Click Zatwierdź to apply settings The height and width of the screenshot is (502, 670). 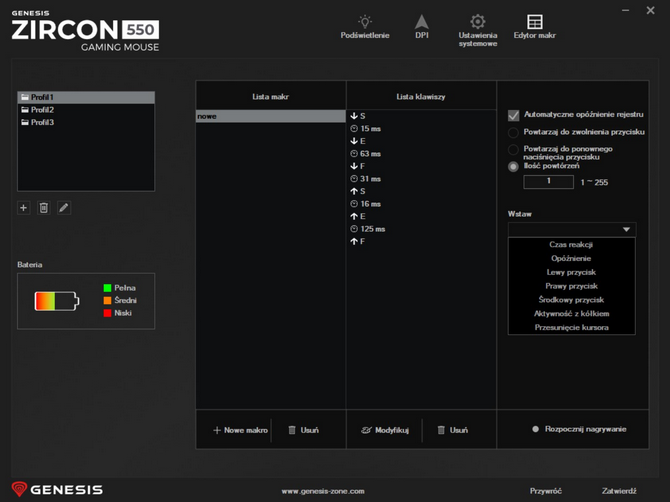[x=619, y=491]
